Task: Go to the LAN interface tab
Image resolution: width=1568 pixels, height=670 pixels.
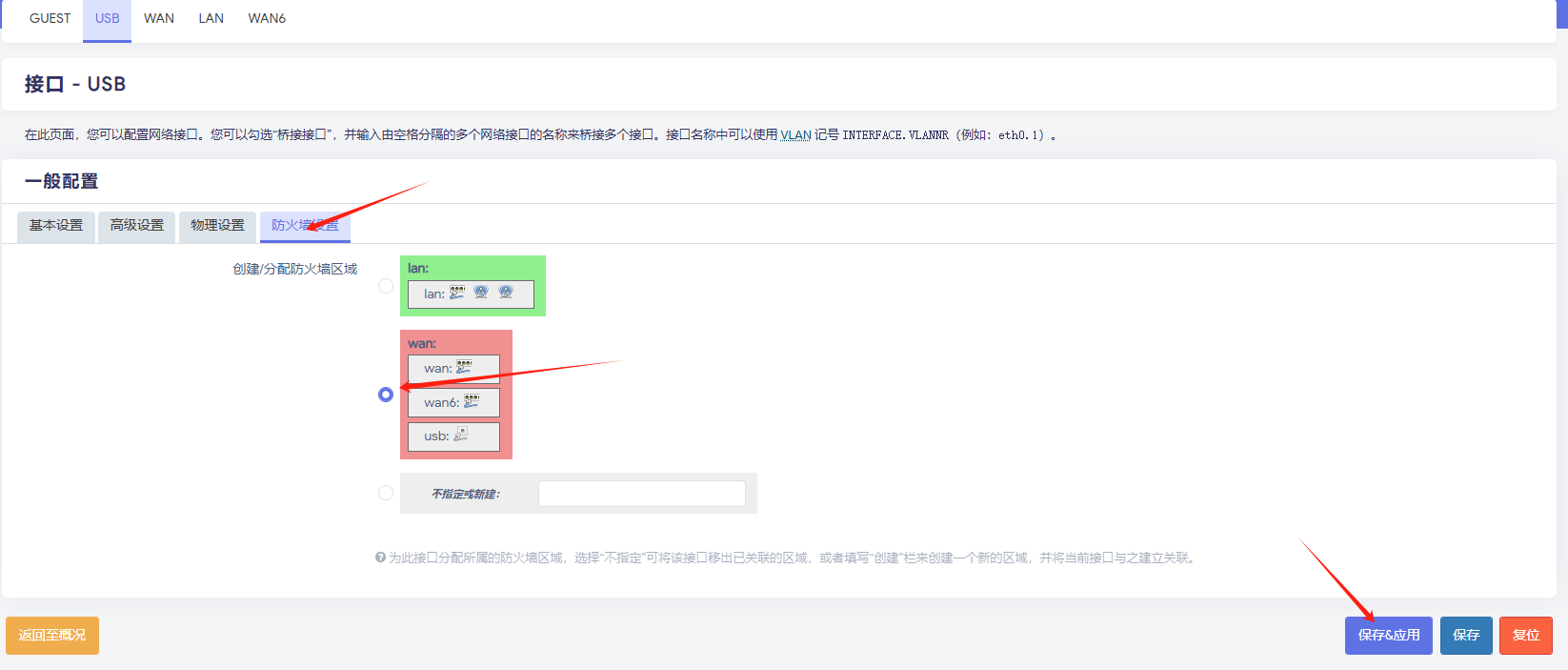Action: pos(211,18)
